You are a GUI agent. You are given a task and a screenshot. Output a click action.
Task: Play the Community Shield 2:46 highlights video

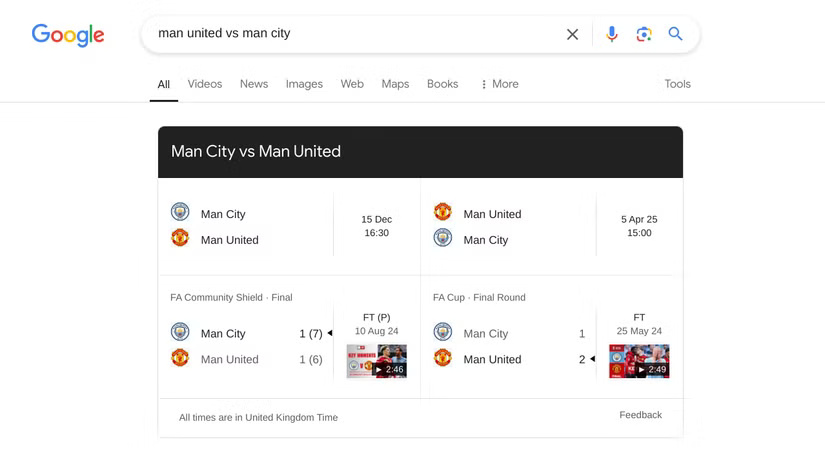(x=376, y=361)
